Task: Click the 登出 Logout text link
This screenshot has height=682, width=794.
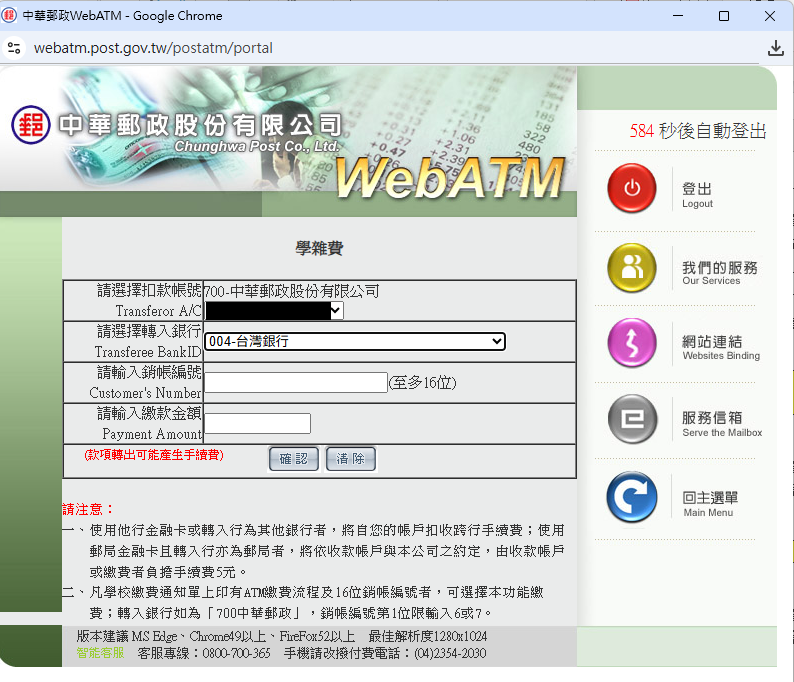Action: tap(697, 194)
